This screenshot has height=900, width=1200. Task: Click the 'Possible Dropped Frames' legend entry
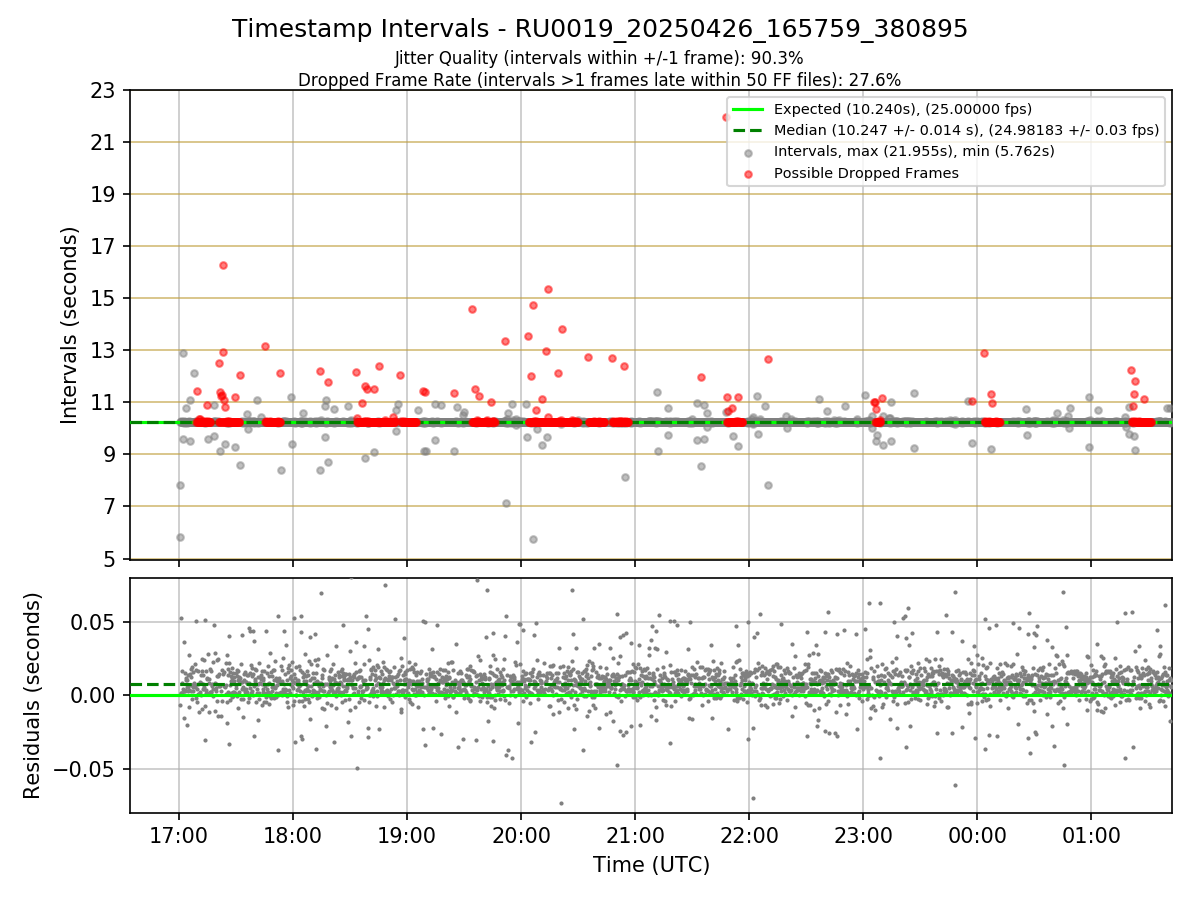pos(867,173)
